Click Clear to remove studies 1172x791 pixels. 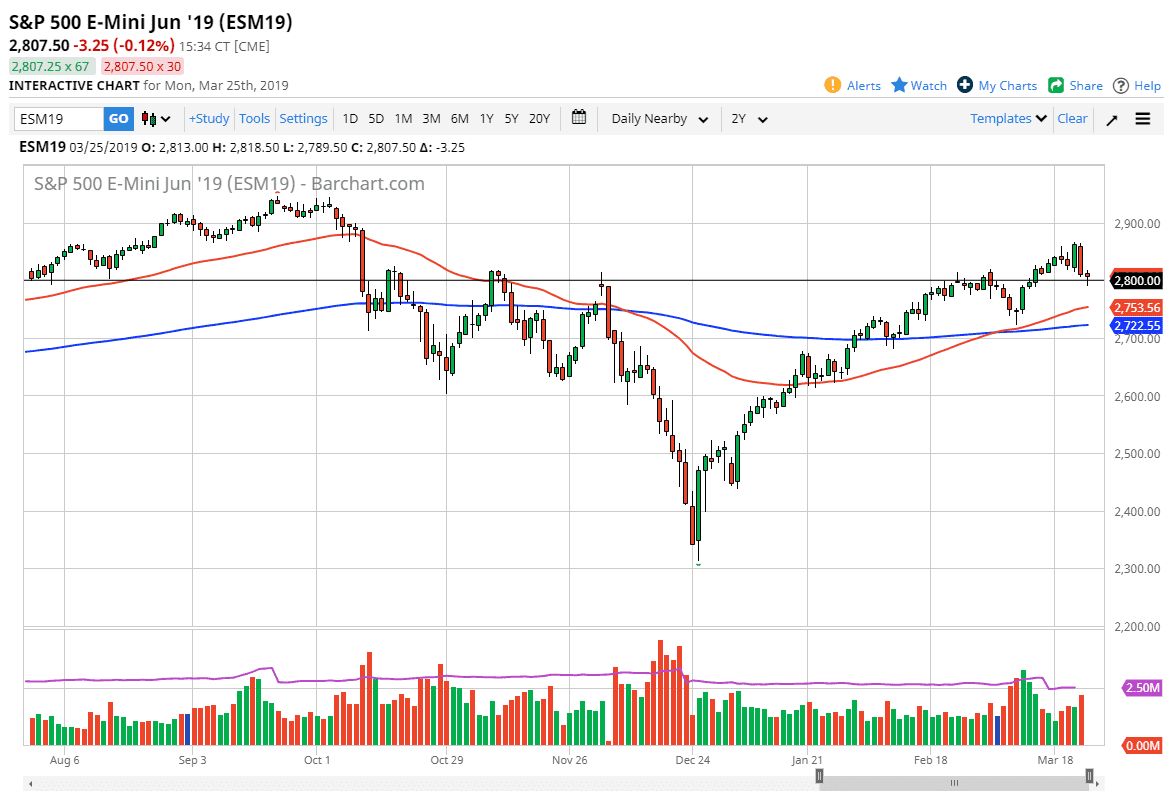tap(1072, 118)
